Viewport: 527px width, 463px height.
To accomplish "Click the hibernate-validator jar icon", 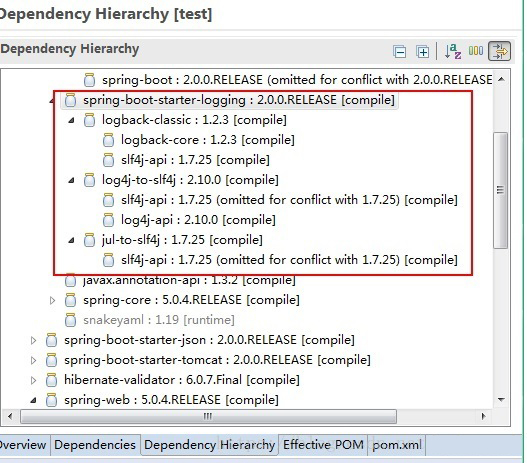I will click(x=51, y=380).
